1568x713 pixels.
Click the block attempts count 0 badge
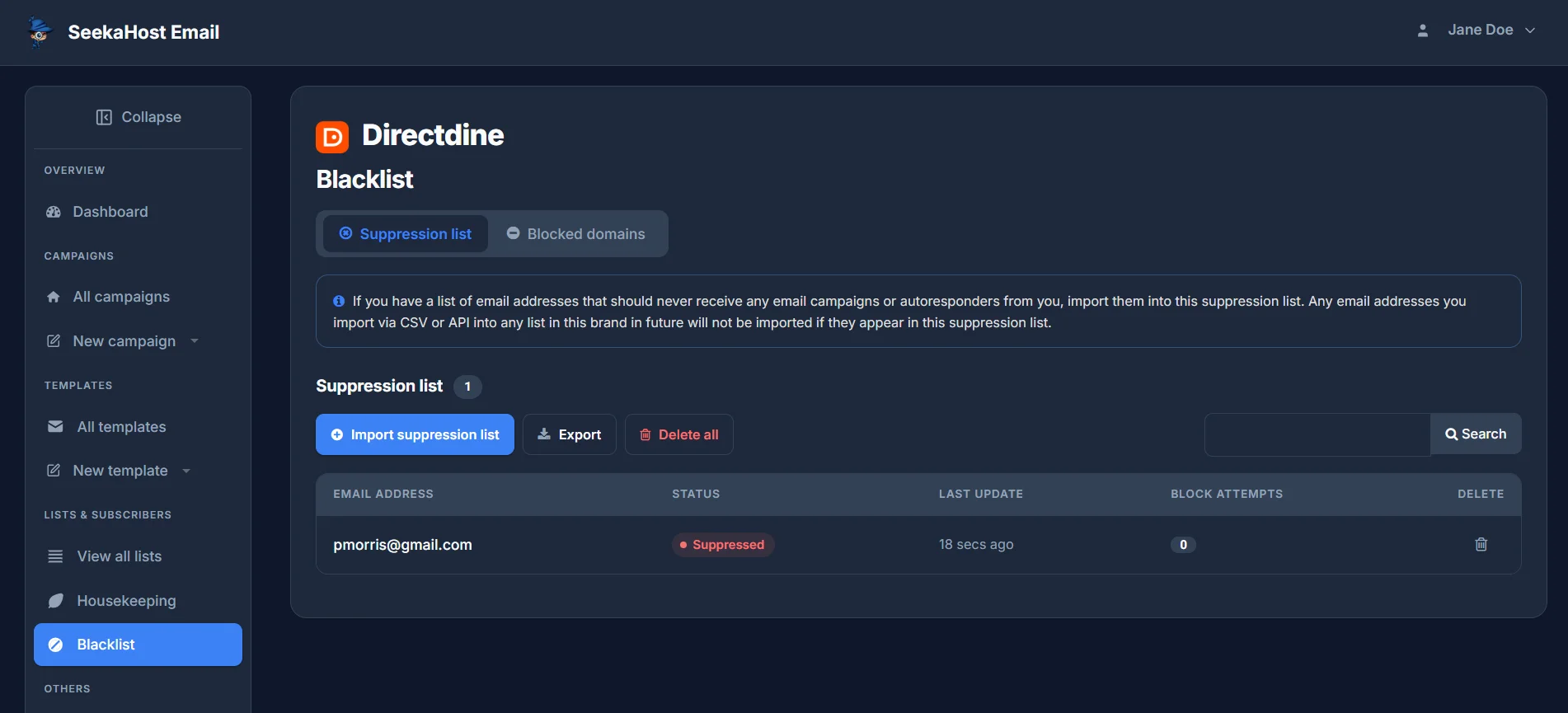[x=1183, y=545]
